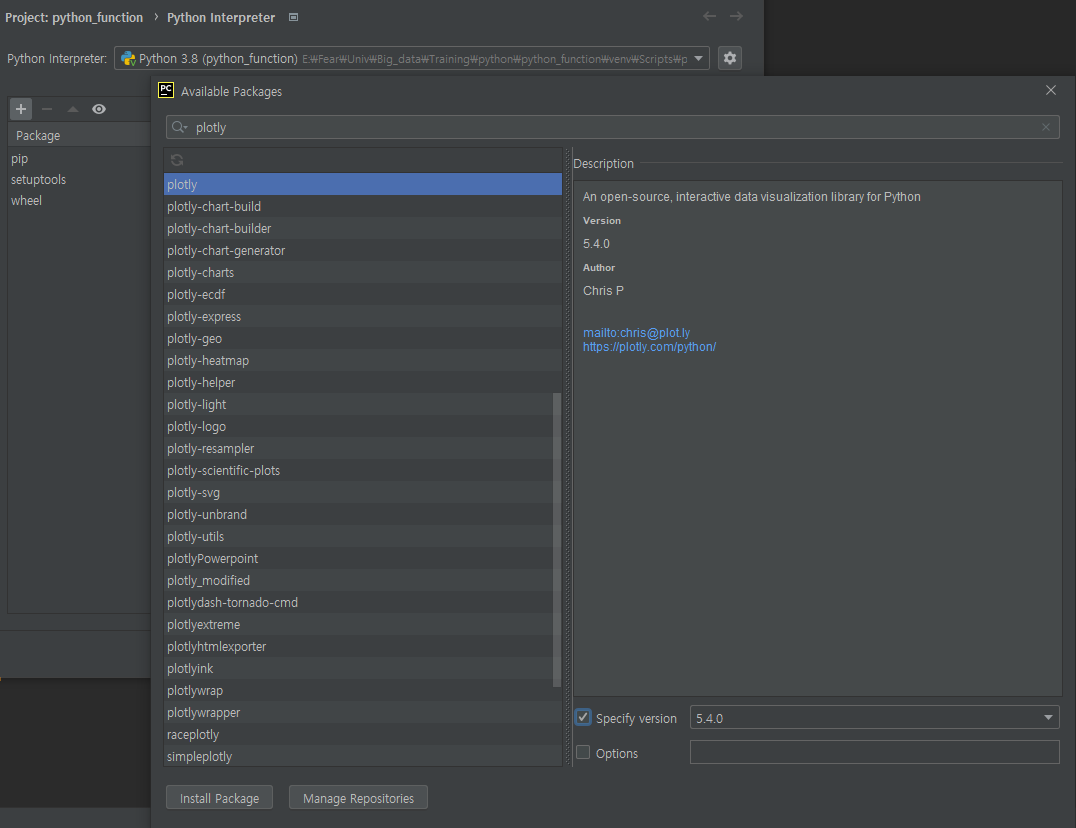Close the Available Packages dialog

[1051, 91]
